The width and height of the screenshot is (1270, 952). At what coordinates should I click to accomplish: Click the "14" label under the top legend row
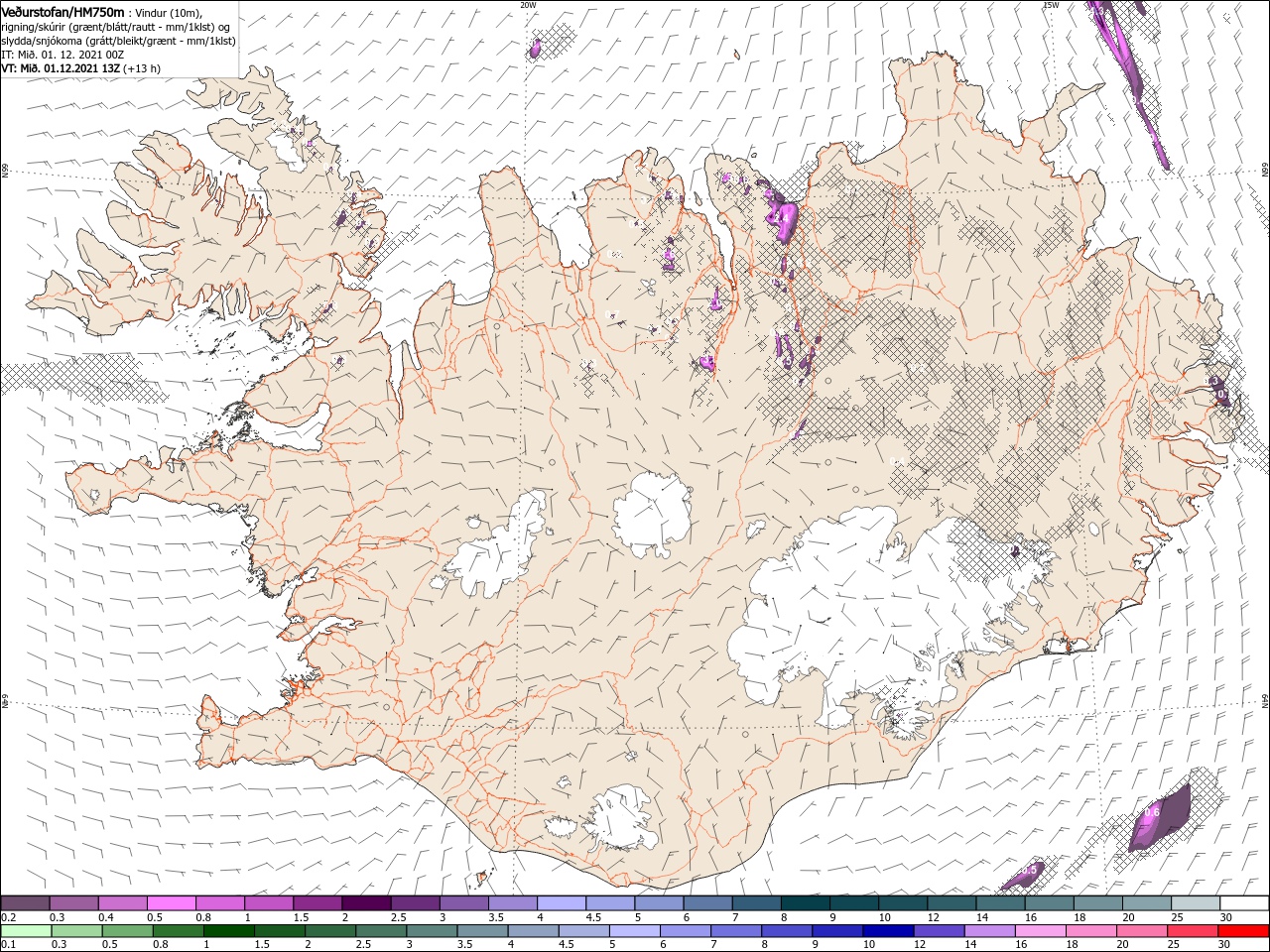(982, 917)
